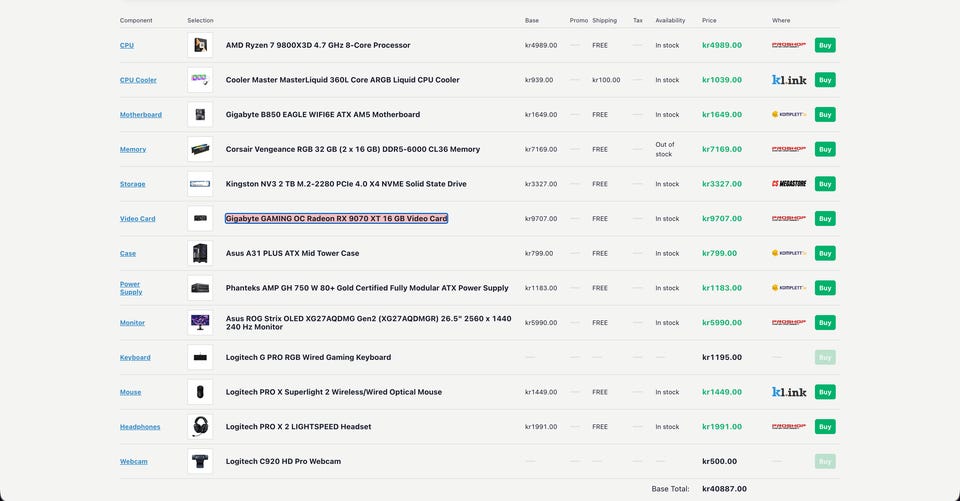Open the Kingston NV3 2 TB product name
Image resolution: width=960 pixels, height=501 pixels.
(346, 184)
